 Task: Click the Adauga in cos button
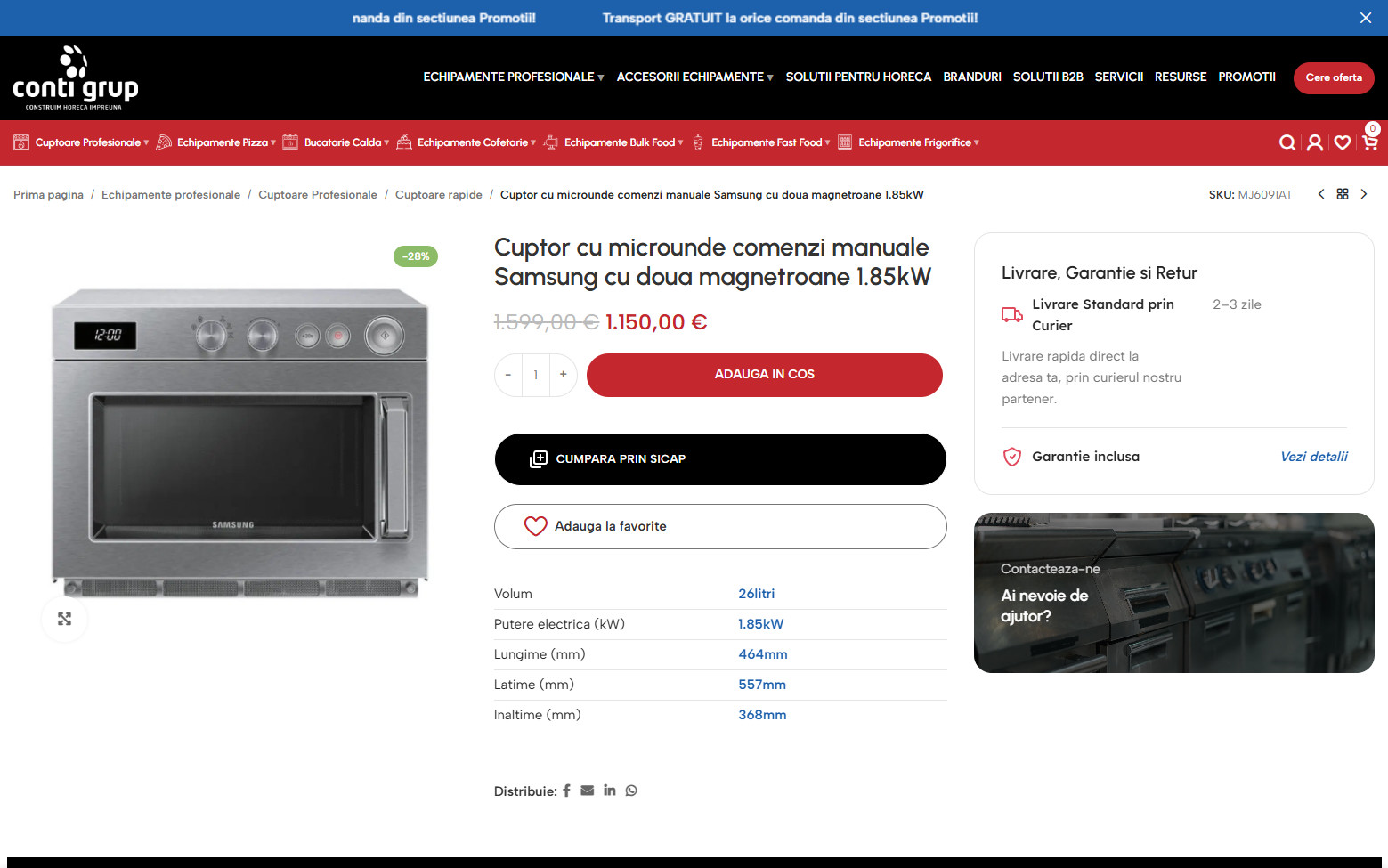click(764, 375)
